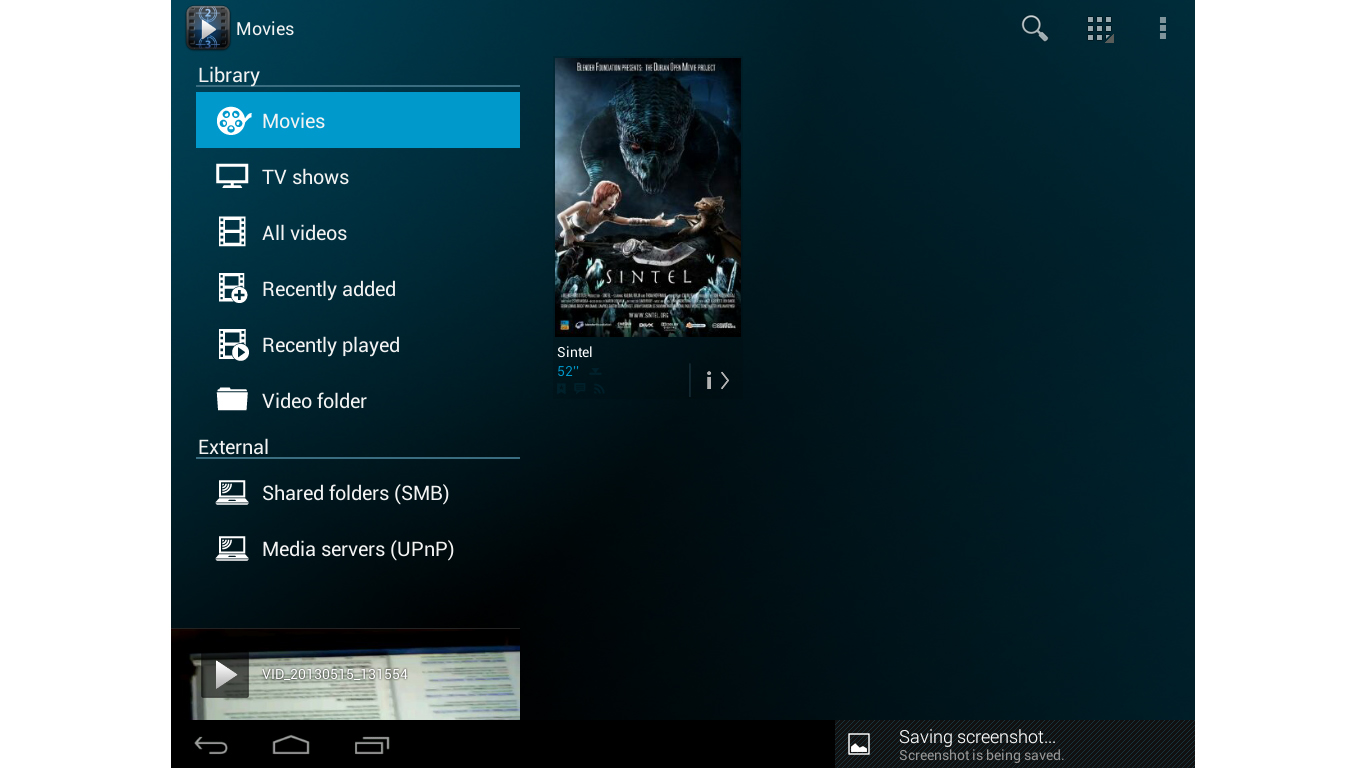
Task: Click the Recently played filmstrip icon
Action: [x=233, y=345]
